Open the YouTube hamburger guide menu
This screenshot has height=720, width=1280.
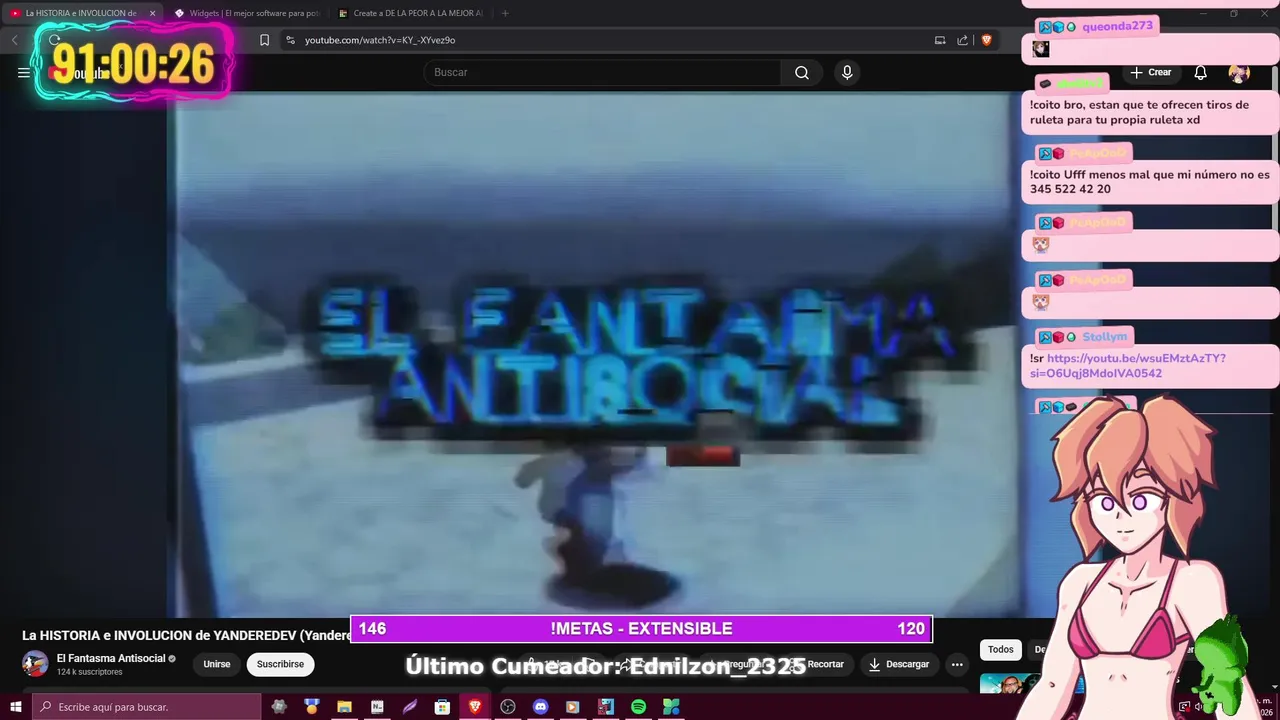click(24, 72)
